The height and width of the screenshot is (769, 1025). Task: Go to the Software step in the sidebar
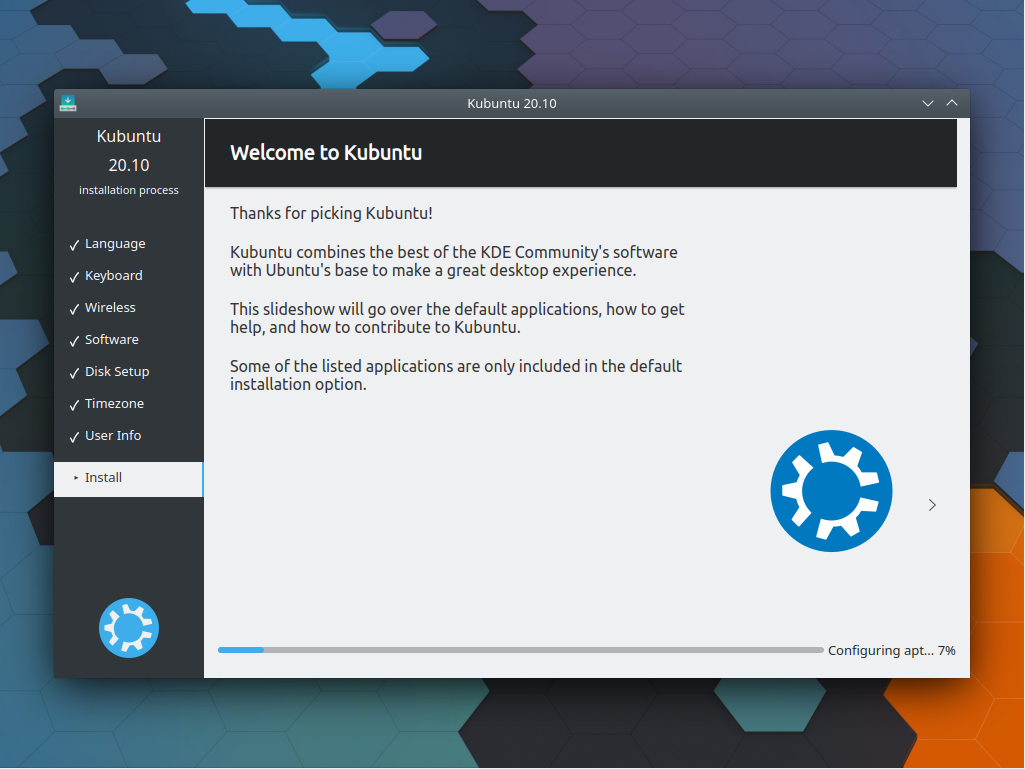[104, 340]
